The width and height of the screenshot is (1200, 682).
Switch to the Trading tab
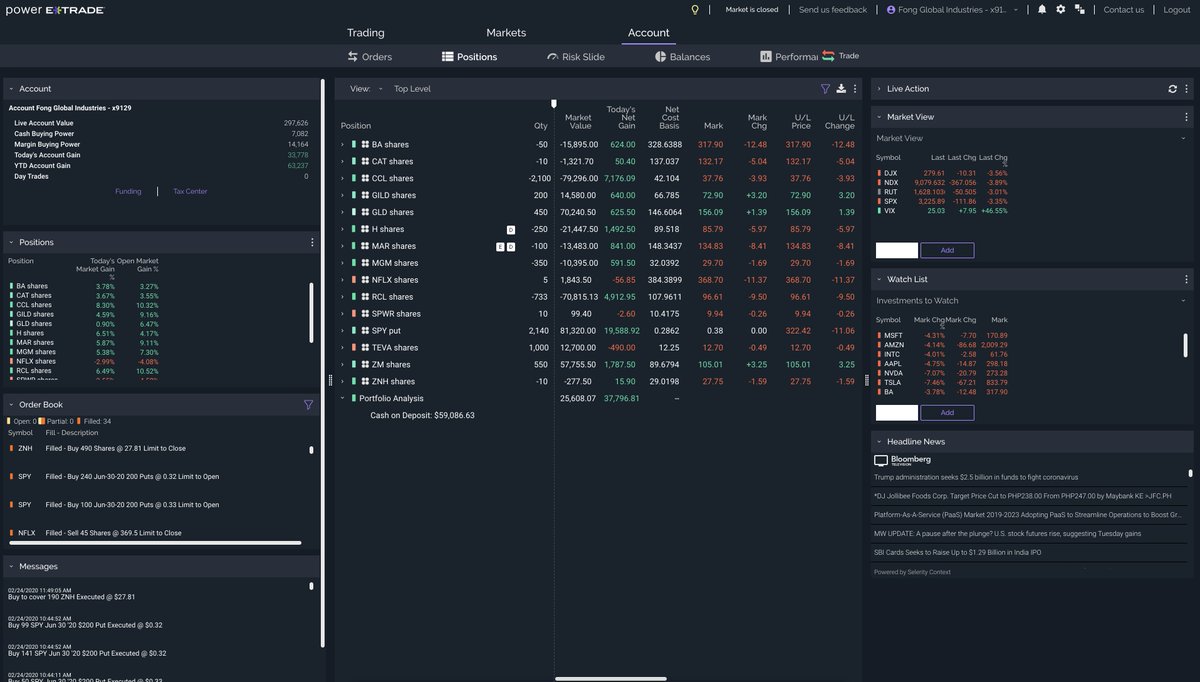click(365, 33)
